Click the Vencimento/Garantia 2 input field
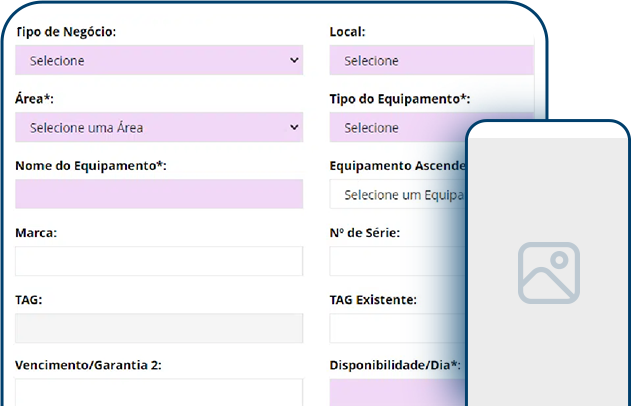 tap(159, 392)
